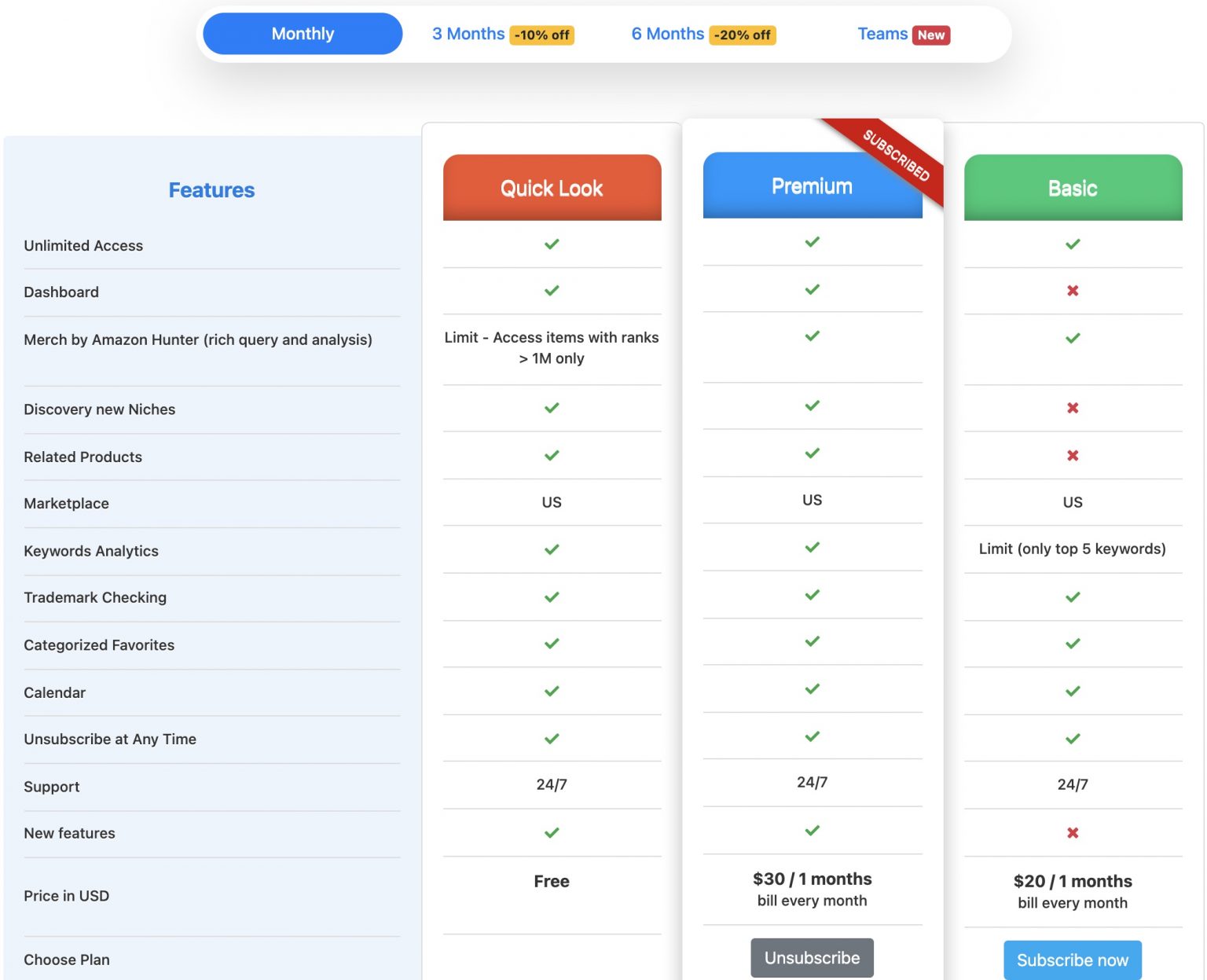1207x980 pixels.
Task: Click Quick Look's New features checkmark
Action: 551,832
